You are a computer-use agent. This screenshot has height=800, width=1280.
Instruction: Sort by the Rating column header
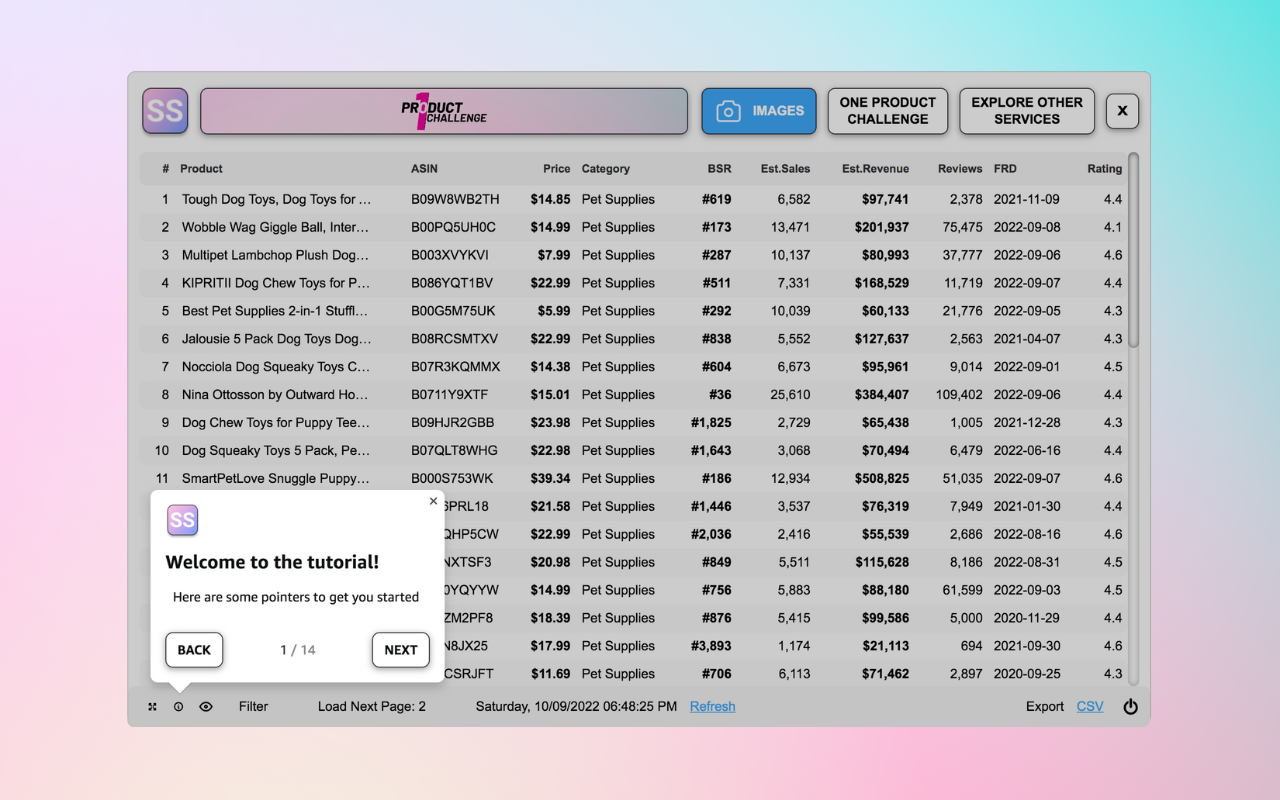click(x=1105, y=169)
